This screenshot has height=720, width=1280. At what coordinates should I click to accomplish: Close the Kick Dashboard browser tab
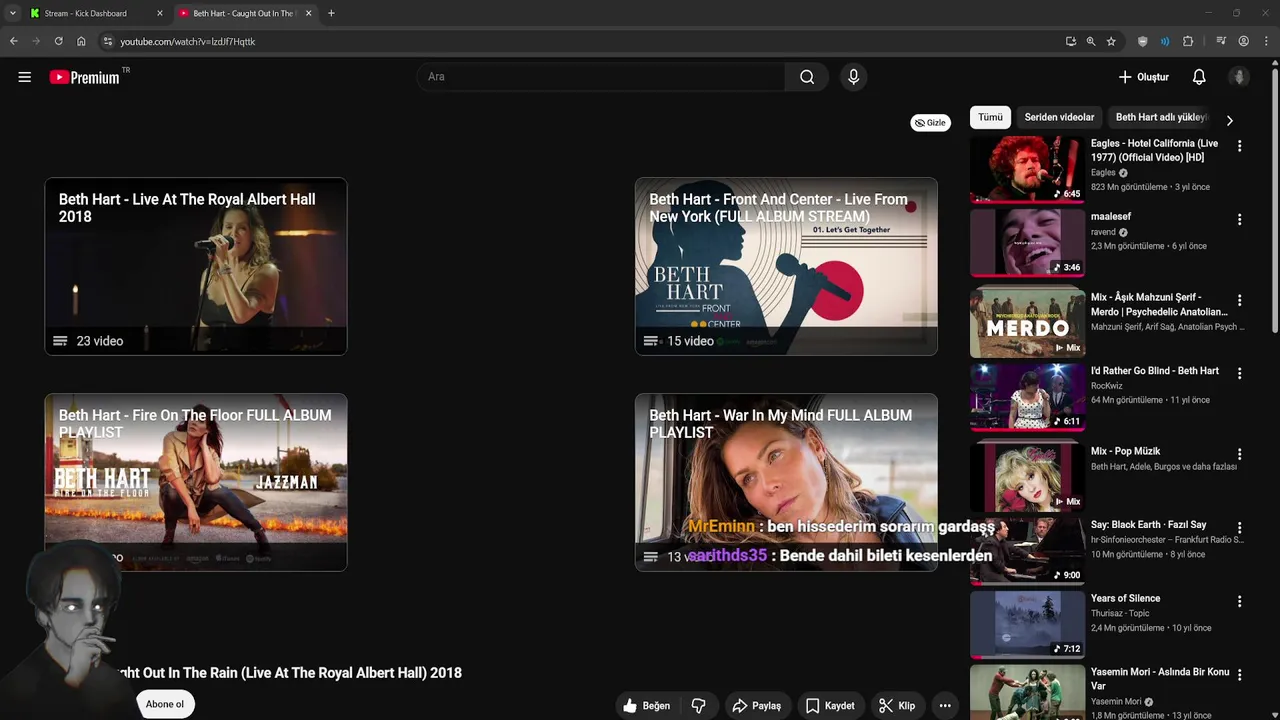(160, 13)
